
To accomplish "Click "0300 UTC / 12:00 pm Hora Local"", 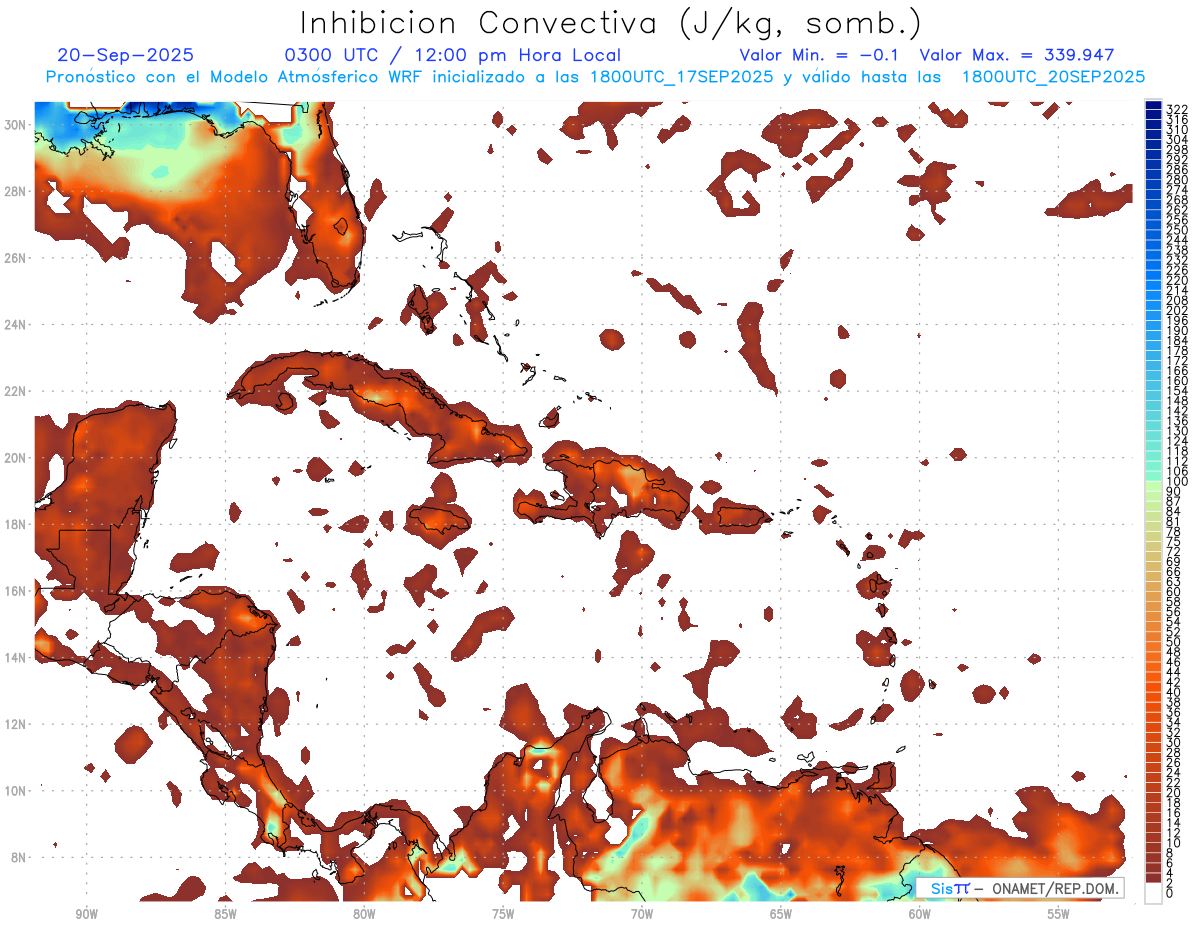I will [x=453, y=55].
